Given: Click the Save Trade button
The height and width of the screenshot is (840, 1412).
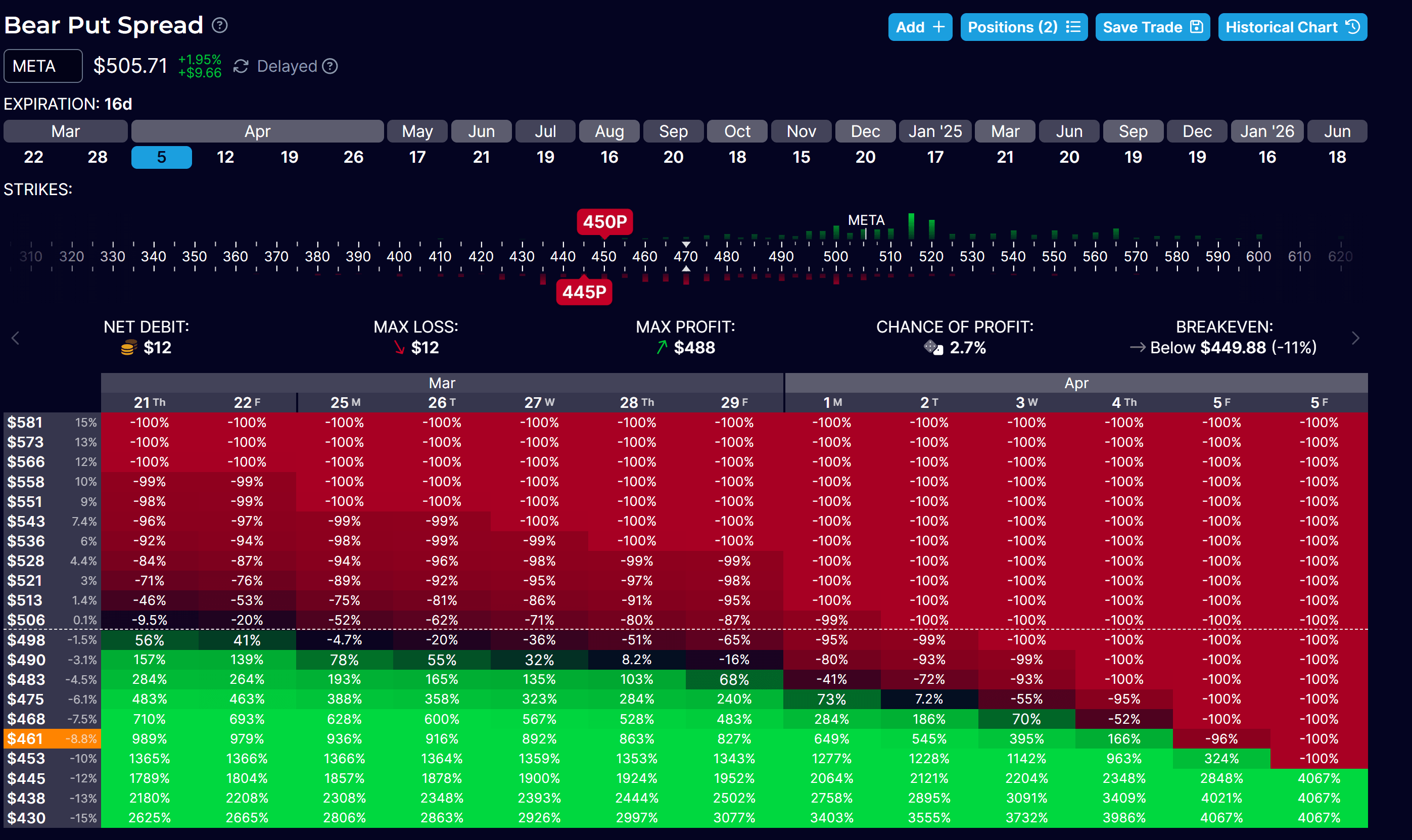Looking at the screenshot, I should (1152, 27).
